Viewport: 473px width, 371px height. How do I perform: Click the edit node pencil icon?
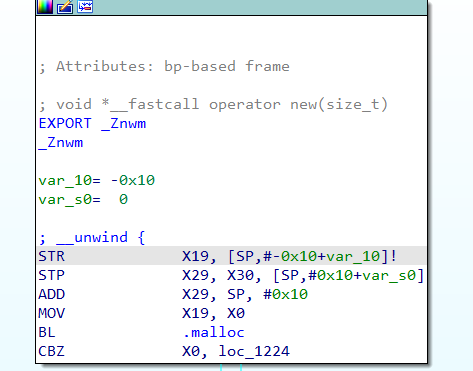pyautogui.click(x=65, y=6)
